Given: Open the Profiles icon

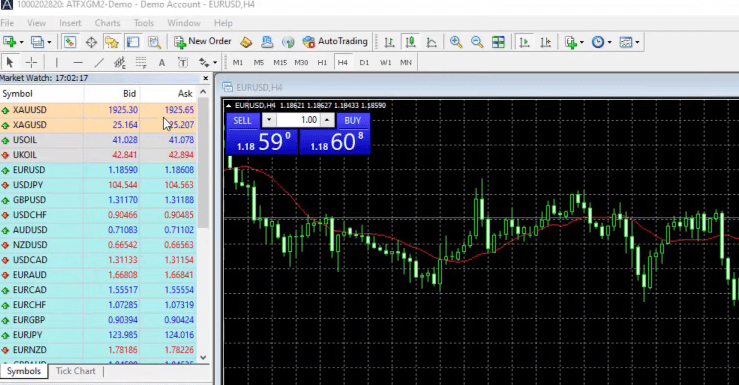Looking at the screenshot, I should 37,42.
